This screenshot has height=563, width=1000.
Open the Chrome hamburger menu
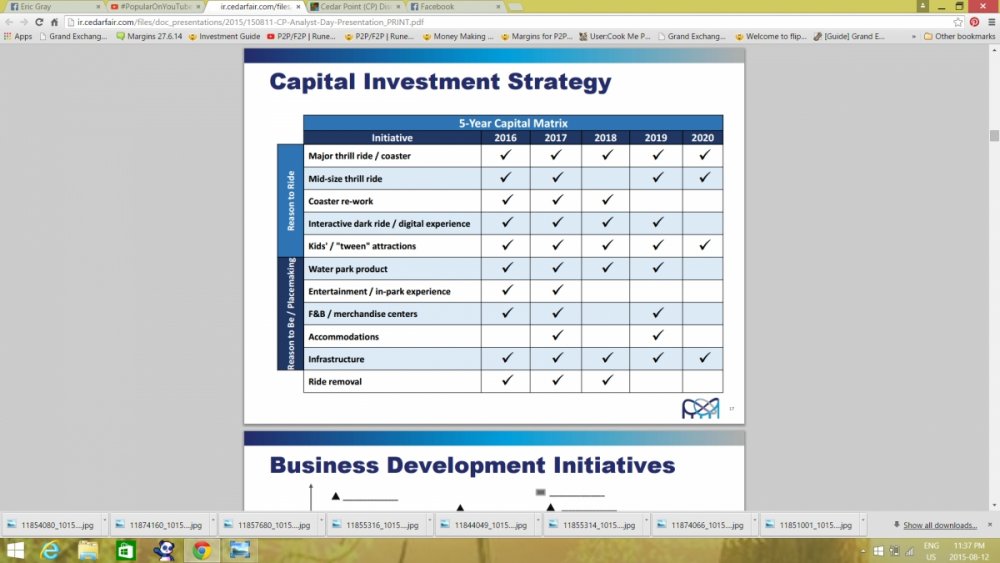coord(989,21)
